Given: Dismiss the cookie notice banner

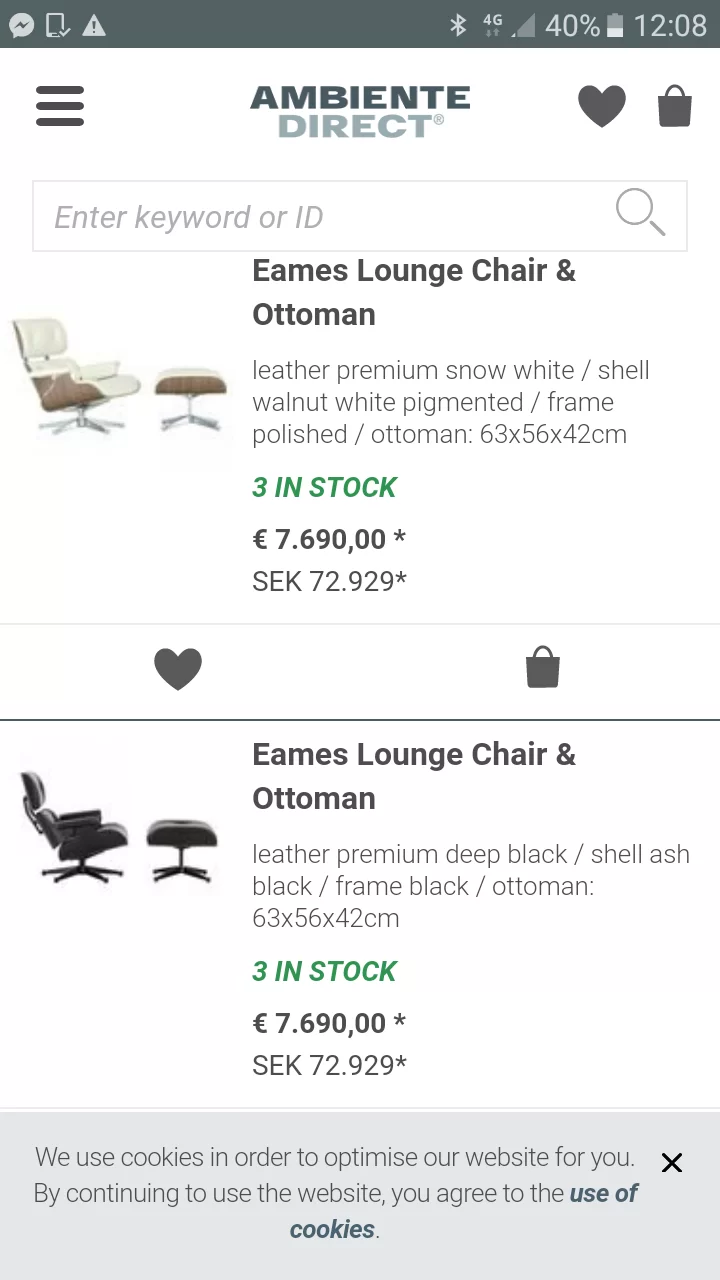Looking at the screenshot, I should pyautogui.click(x=672, y=1162).
